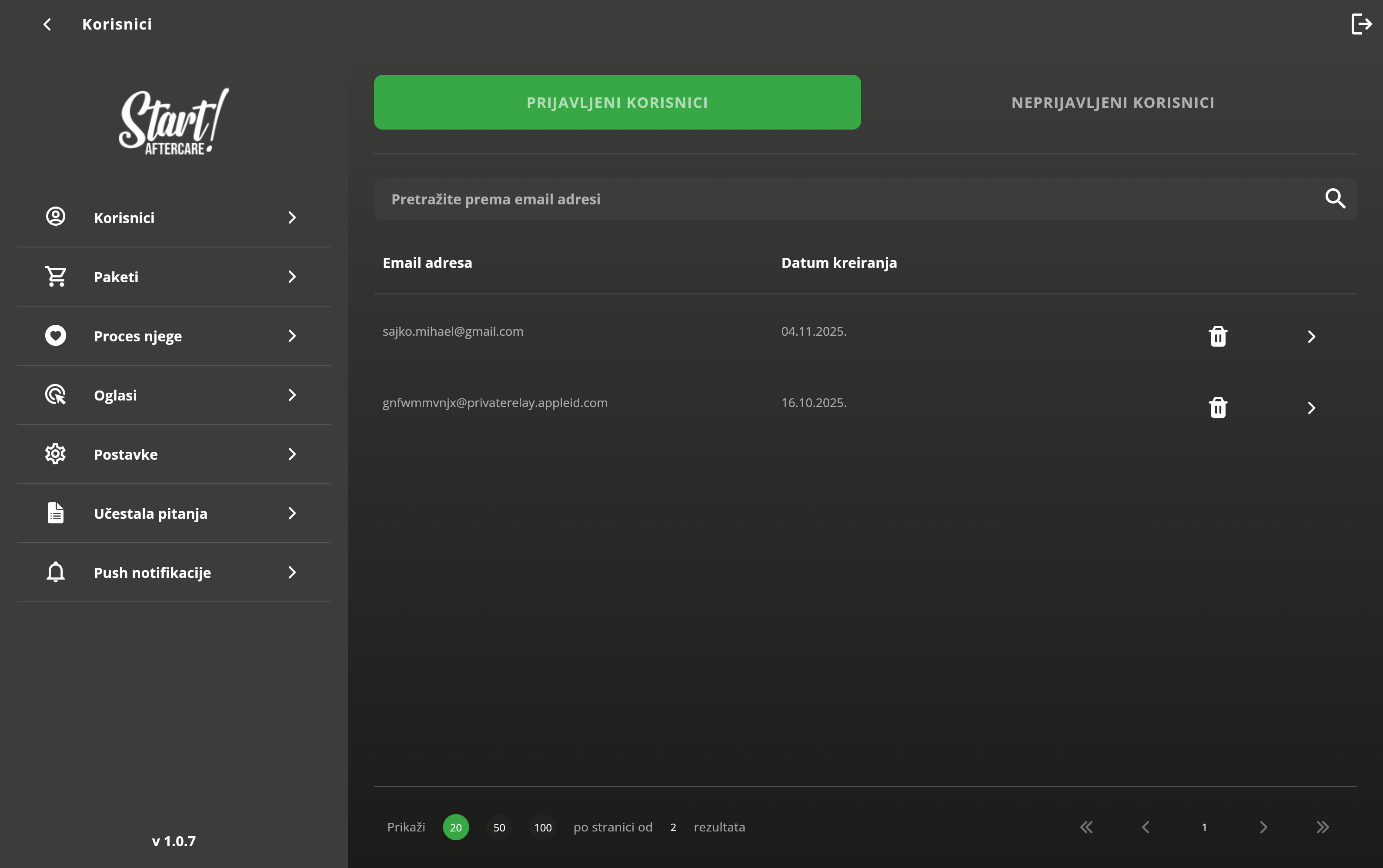Click the magnifier search icon
The height and width of the screenshot is (868, 1383).
[x=1335, y=199]
